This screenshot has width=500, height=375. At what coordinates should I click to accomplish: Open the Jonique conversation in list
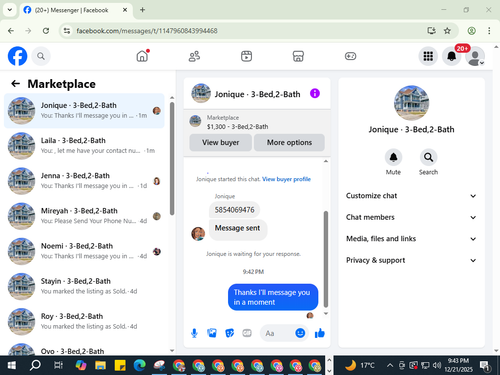tap(84, 111)
